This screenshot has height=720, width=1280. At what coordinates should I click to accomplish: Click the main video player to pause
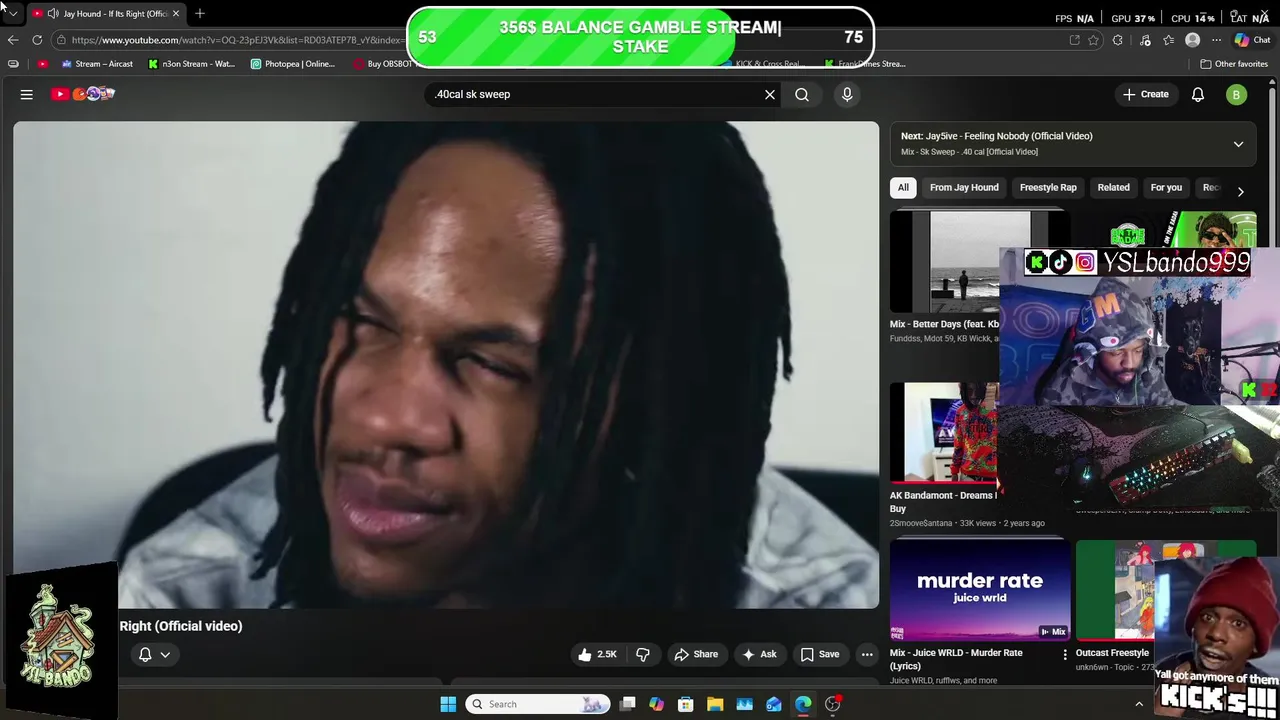446,365
